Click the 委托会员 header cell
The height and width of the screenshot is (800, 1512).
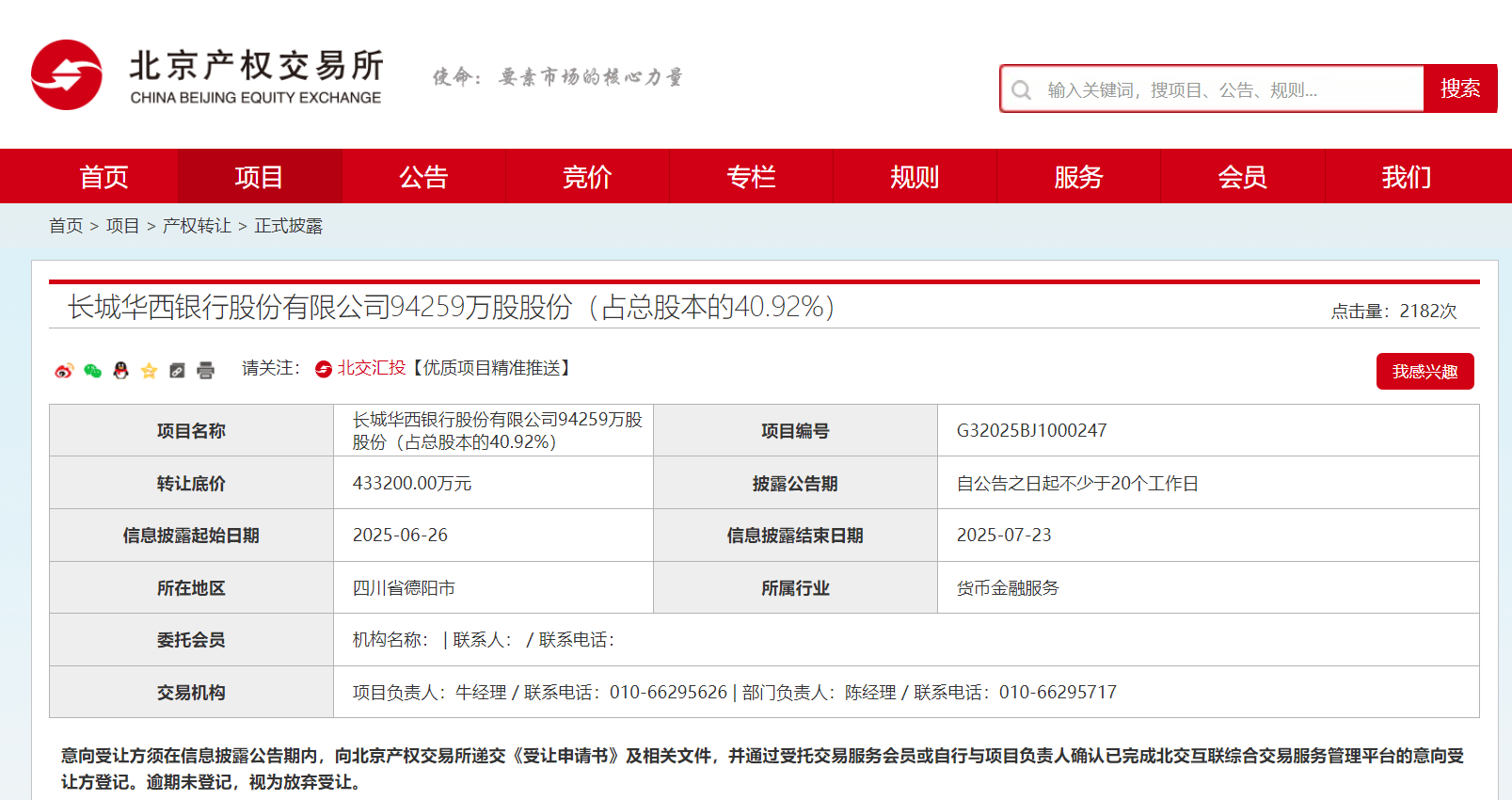click(x=191, y=640)
